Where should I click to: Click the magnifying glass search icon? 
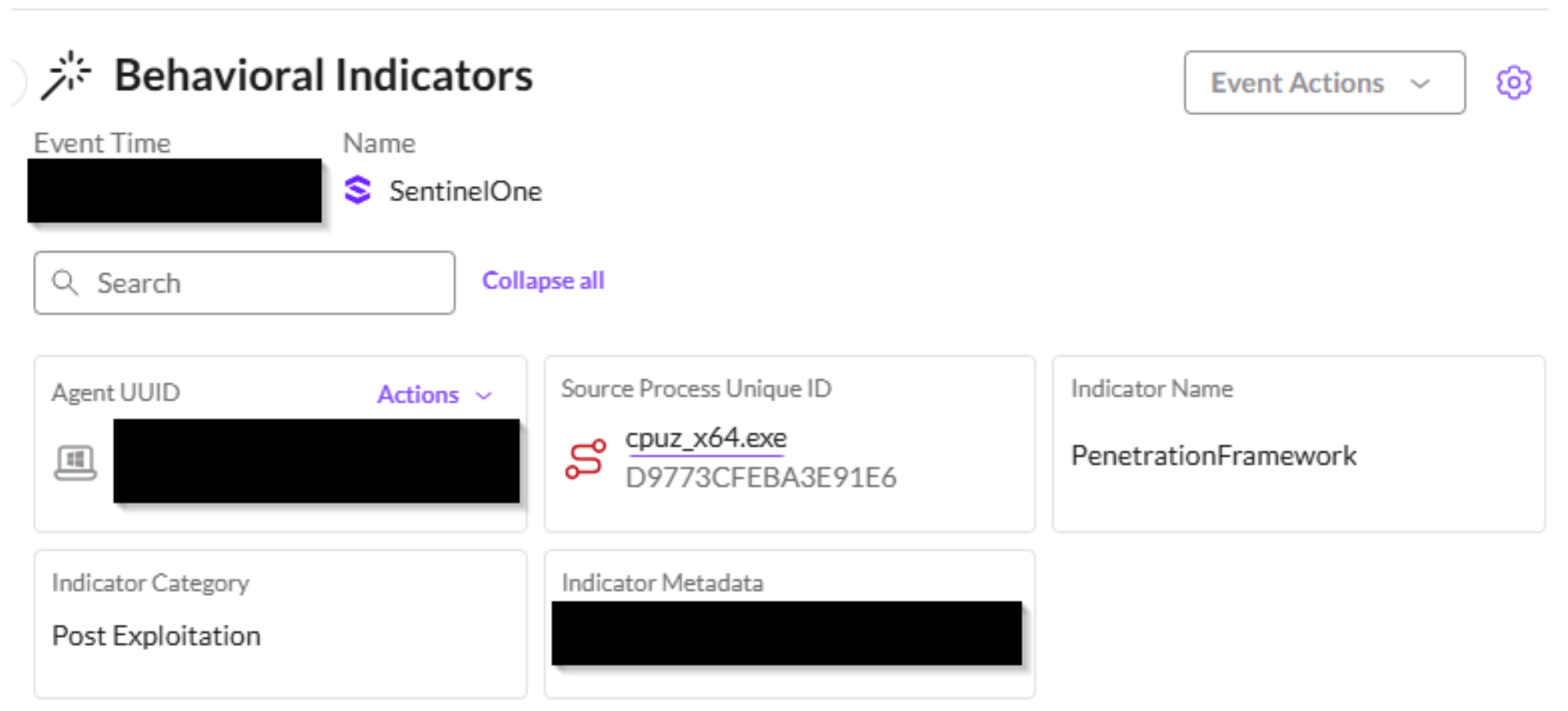65,283
